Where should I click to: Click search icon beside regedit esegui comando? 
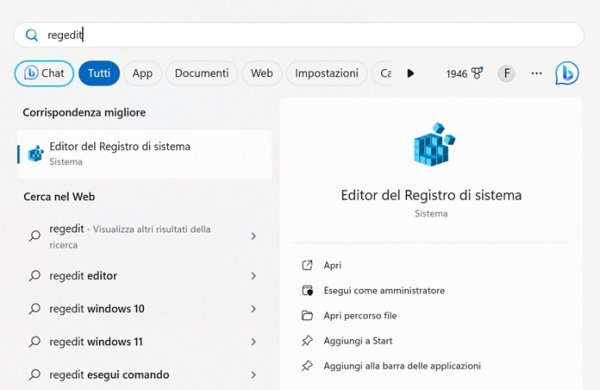34,375
